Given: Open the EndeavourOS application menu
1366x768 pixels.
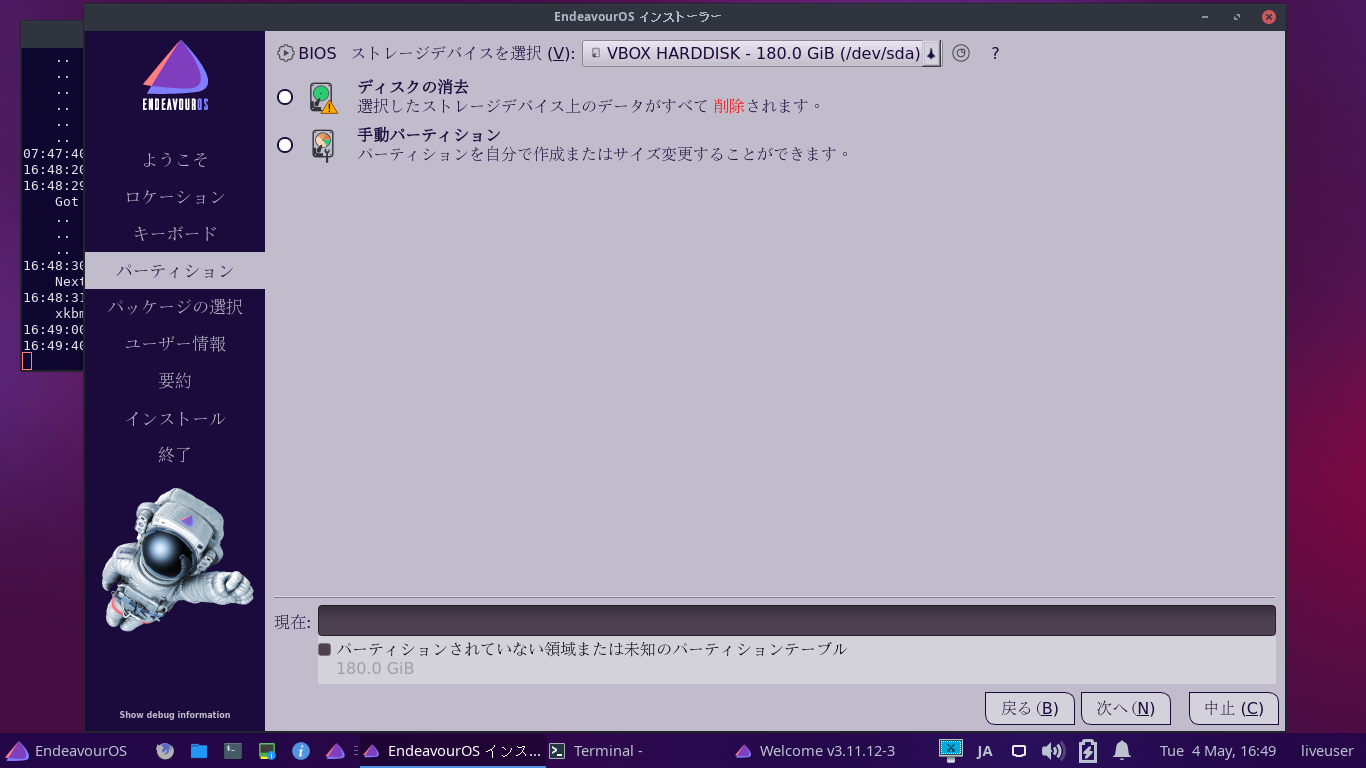Looking at the screenshot, I should point(68,751).
